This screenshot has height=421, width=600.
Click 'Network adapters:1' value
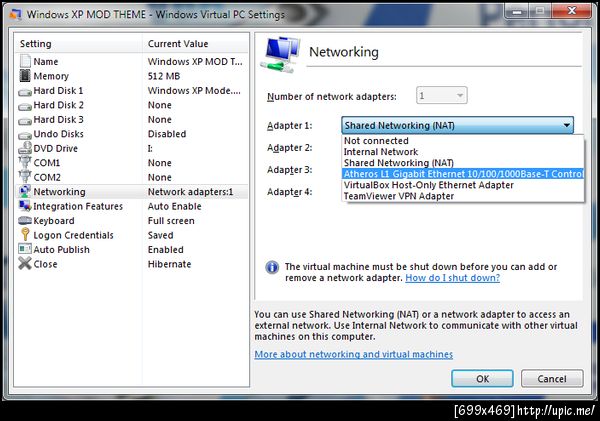[190, 191]
